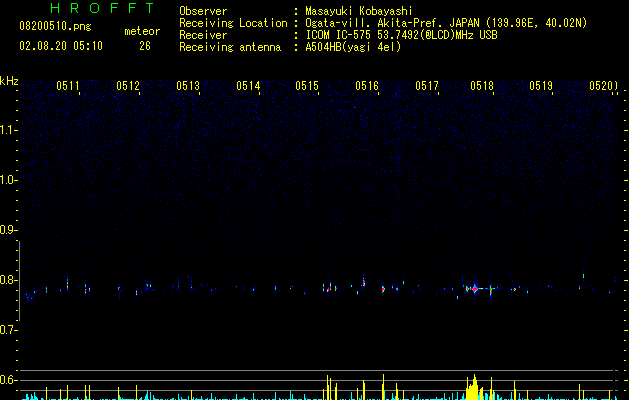The width and height of the screenshot is (629, 400).
Task: Click the tall yellow intensity peak near 0518
Action: point(474,387)
